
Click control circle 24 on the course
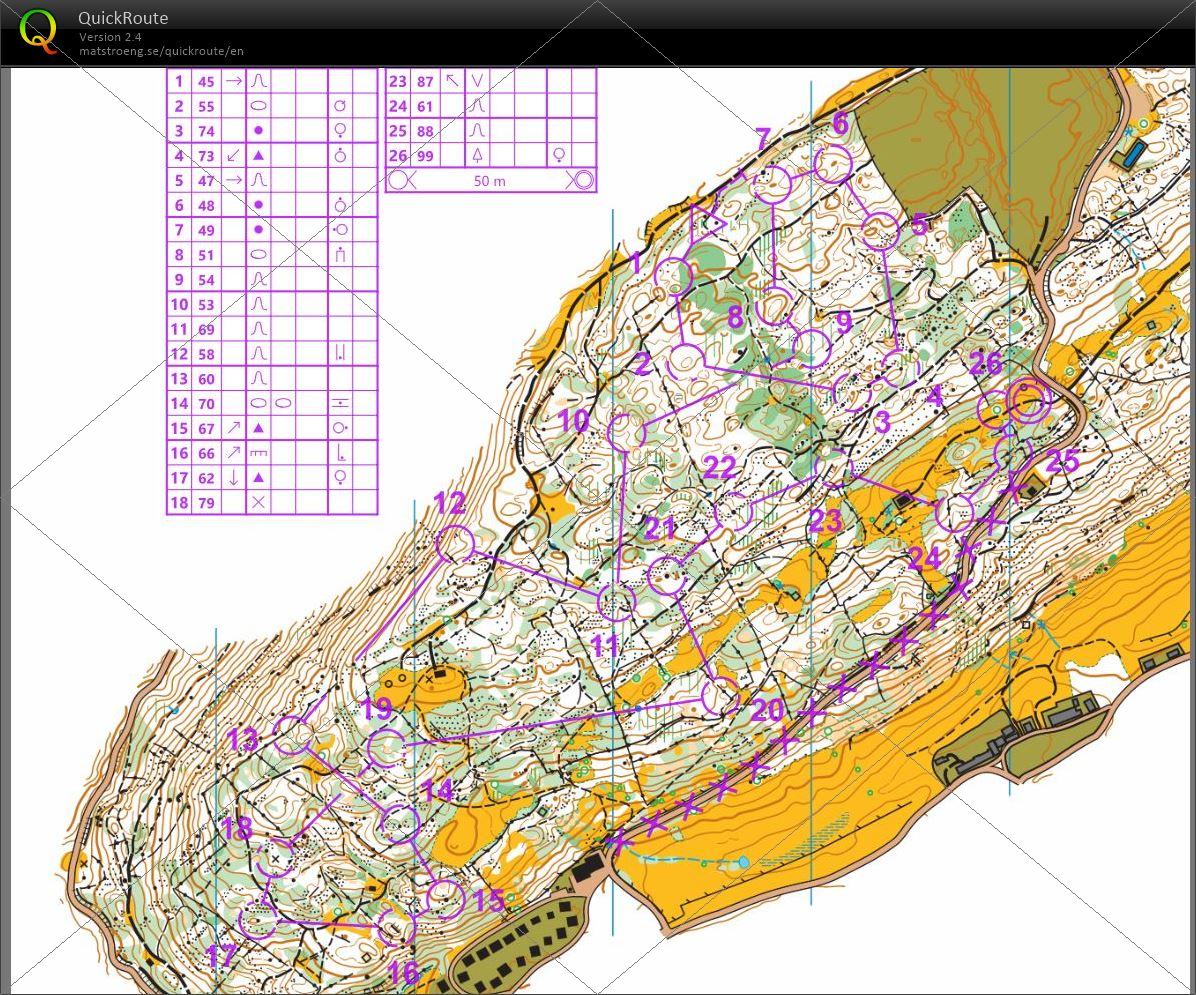[954, 513]
